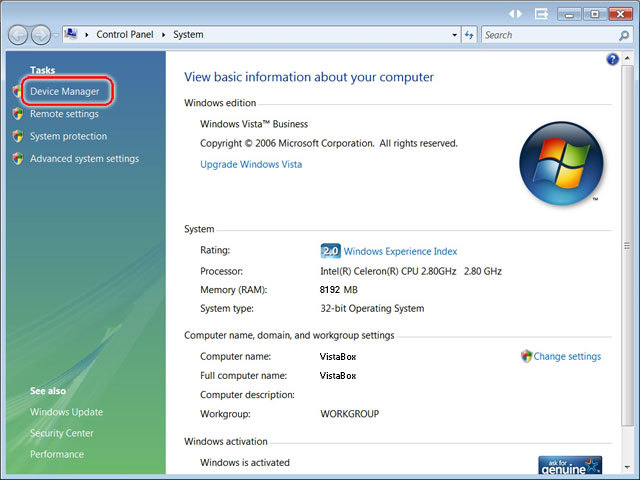This screenshot has height=480, width=640.
Task: Click the vertical scrollbar down arrow
Action: pyautogui.click(x=626, y=467)
